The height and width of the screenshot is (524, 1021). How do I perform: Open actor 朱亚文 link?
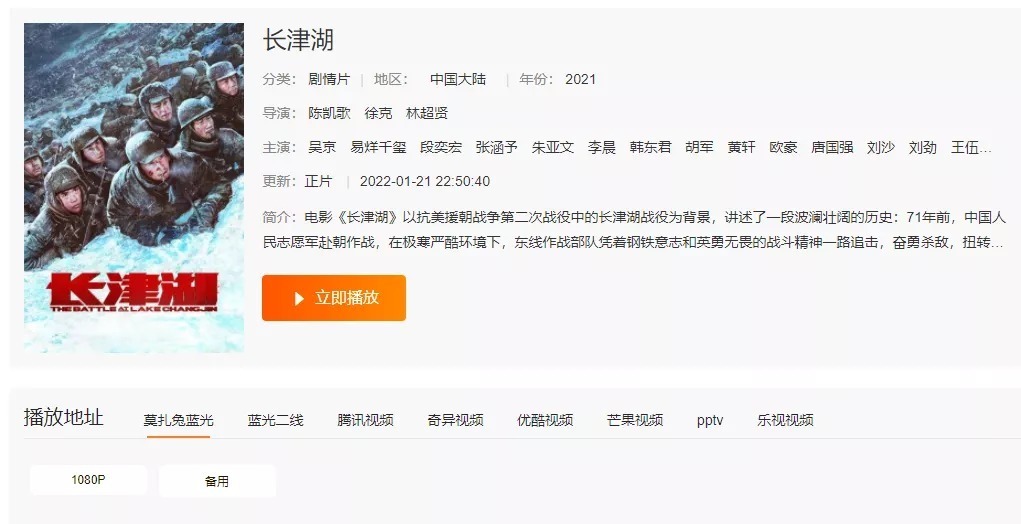pyautogui.click(x=553, y=147)
